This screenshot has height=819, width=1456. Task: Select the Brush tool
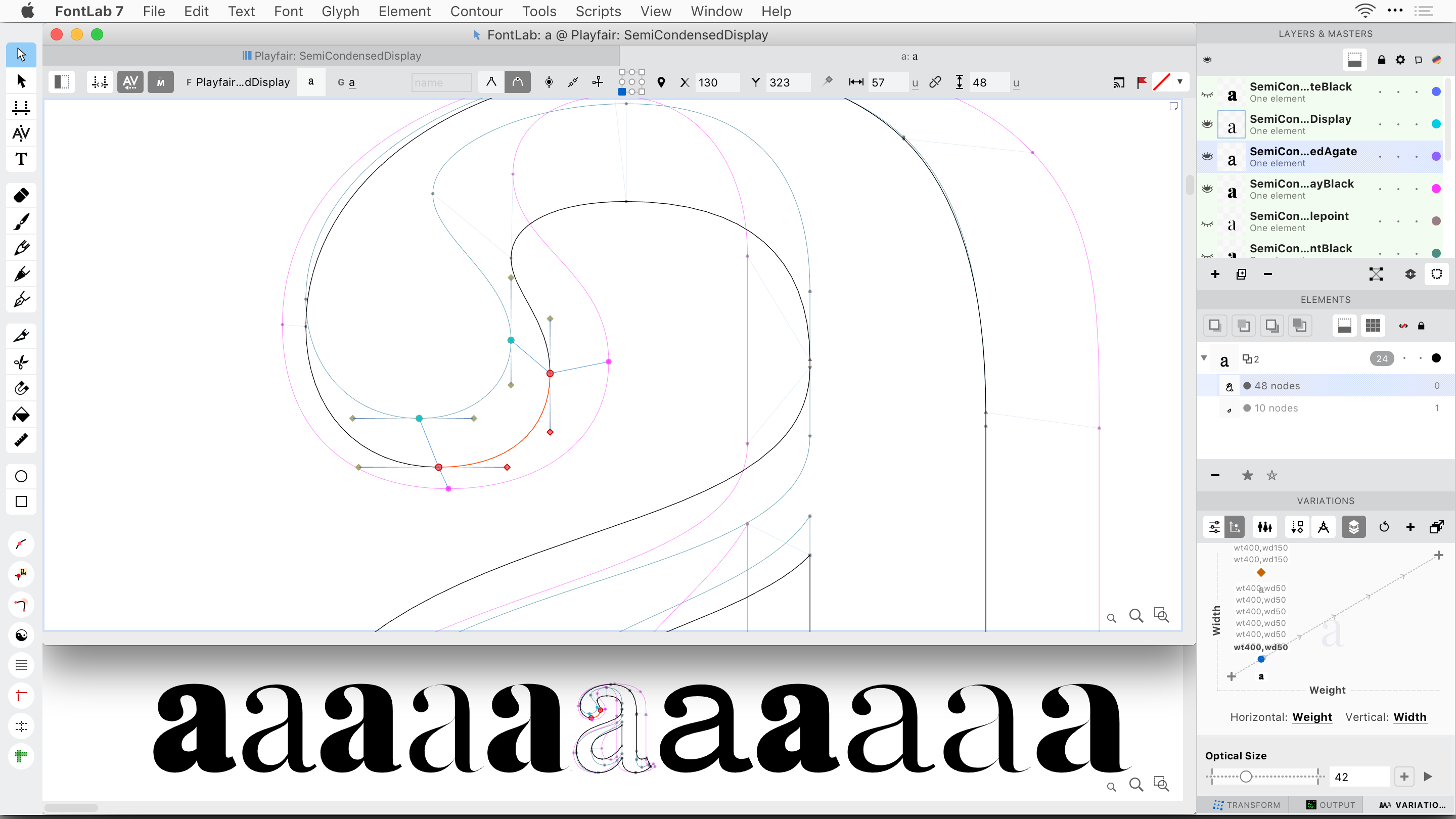tap(21, 221)
